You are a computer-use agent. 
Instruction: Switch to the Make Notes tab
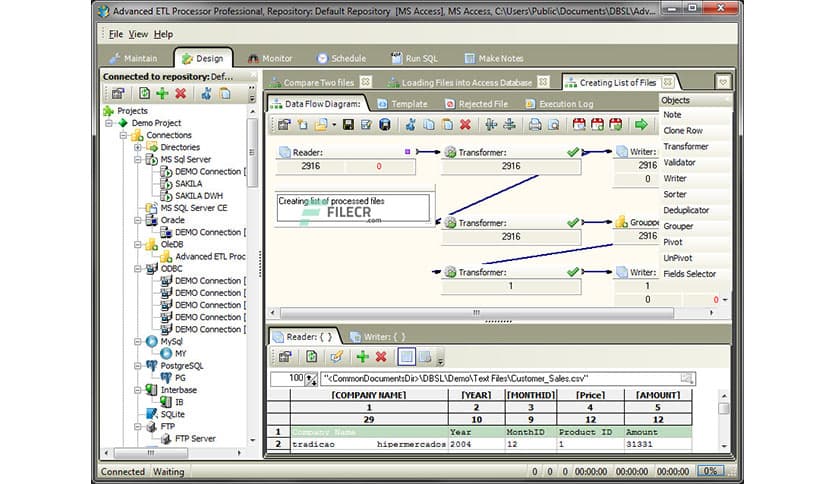pyautogui.click(x=494, y=58)
